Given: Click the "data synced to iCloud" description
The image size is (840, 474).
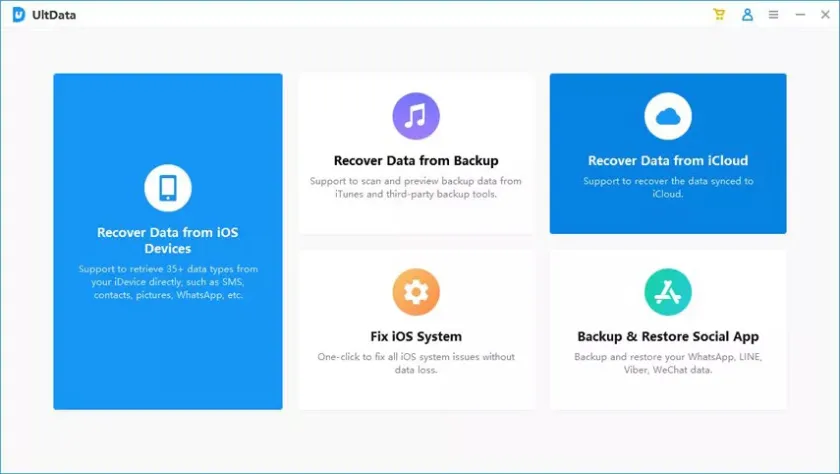Looking at the screenshot, I should click(x=668, y=187).
